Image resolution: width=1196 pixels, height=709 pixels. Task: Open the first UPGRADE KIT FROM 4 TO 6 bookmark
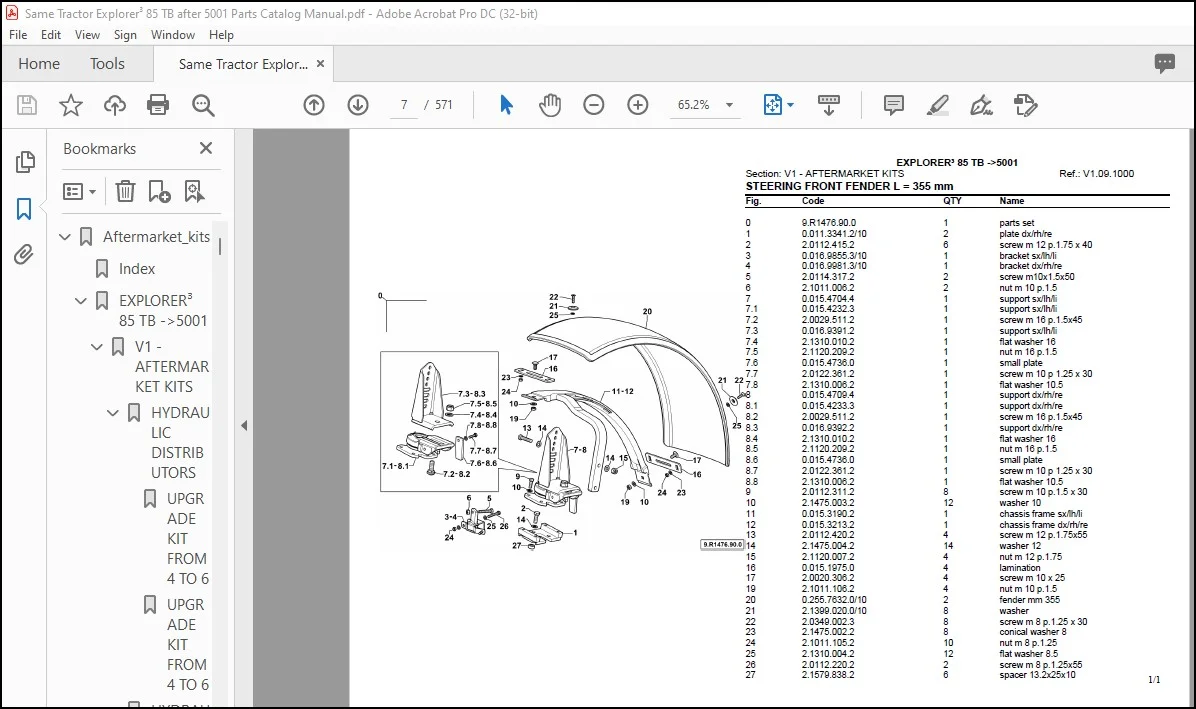(187, 538)
